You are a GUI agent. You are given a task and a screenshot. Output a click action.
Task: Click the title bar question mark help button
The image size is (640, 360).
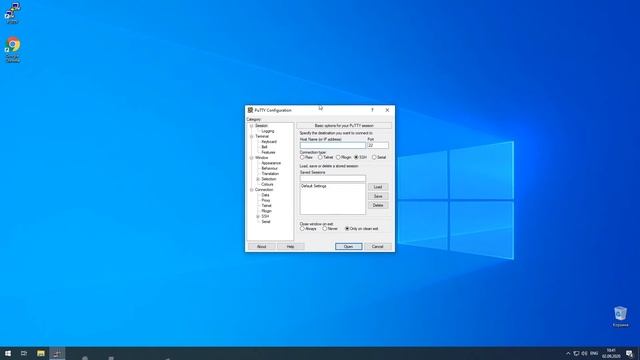coord(372,110)
